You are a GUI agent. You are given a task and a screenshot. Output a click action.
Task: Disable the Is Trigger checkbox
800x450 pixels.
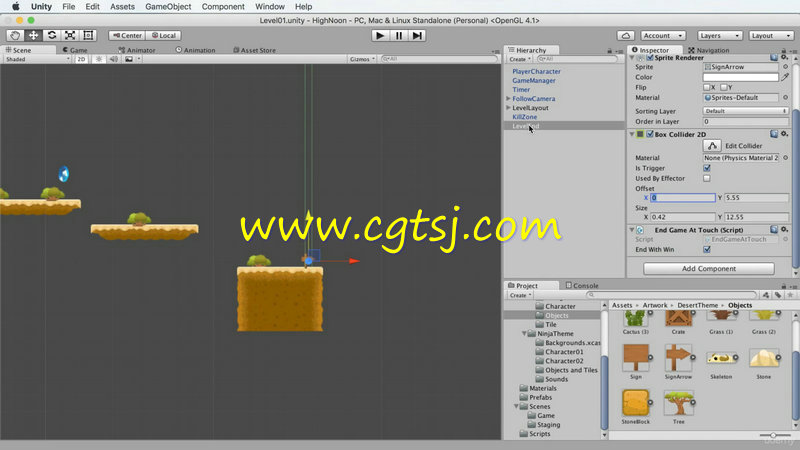point(707,168)
